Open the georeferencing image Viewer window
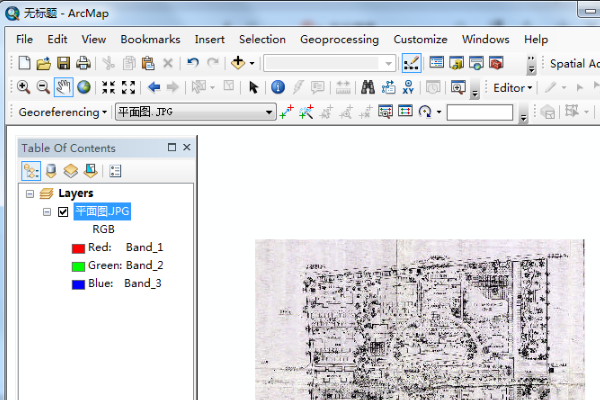Viewport: 600px width, 400px height. [x=385, y=112]
